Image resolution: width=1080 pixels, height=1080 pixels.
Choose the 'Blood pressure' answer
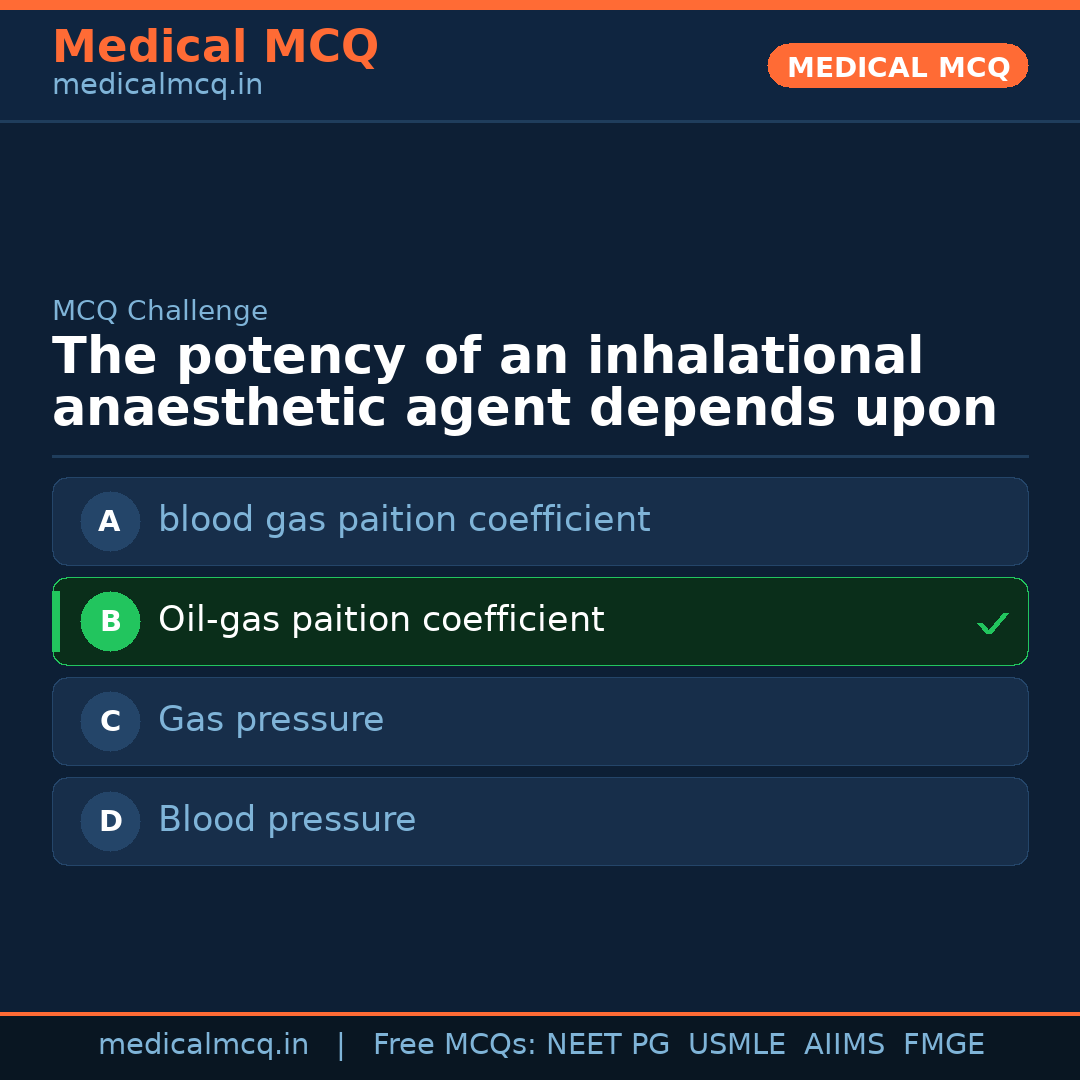coord(287,820)
